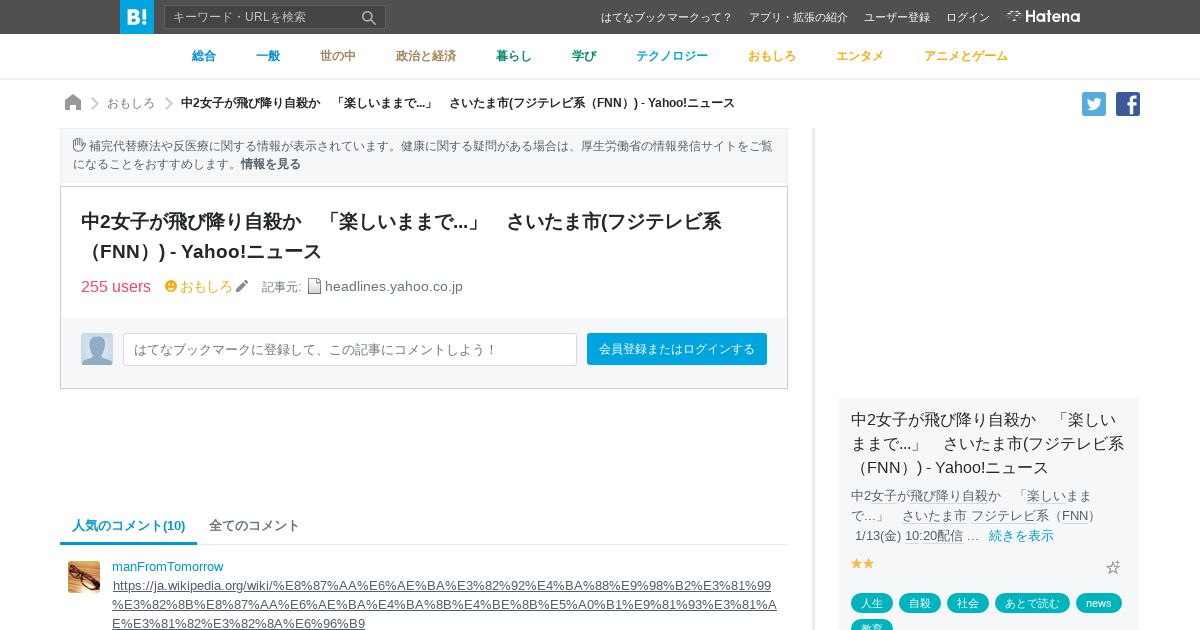The width and height of the screenshot is (1200, 630).
Task: Click the 自殺 tag
Action: pos(920,603)
